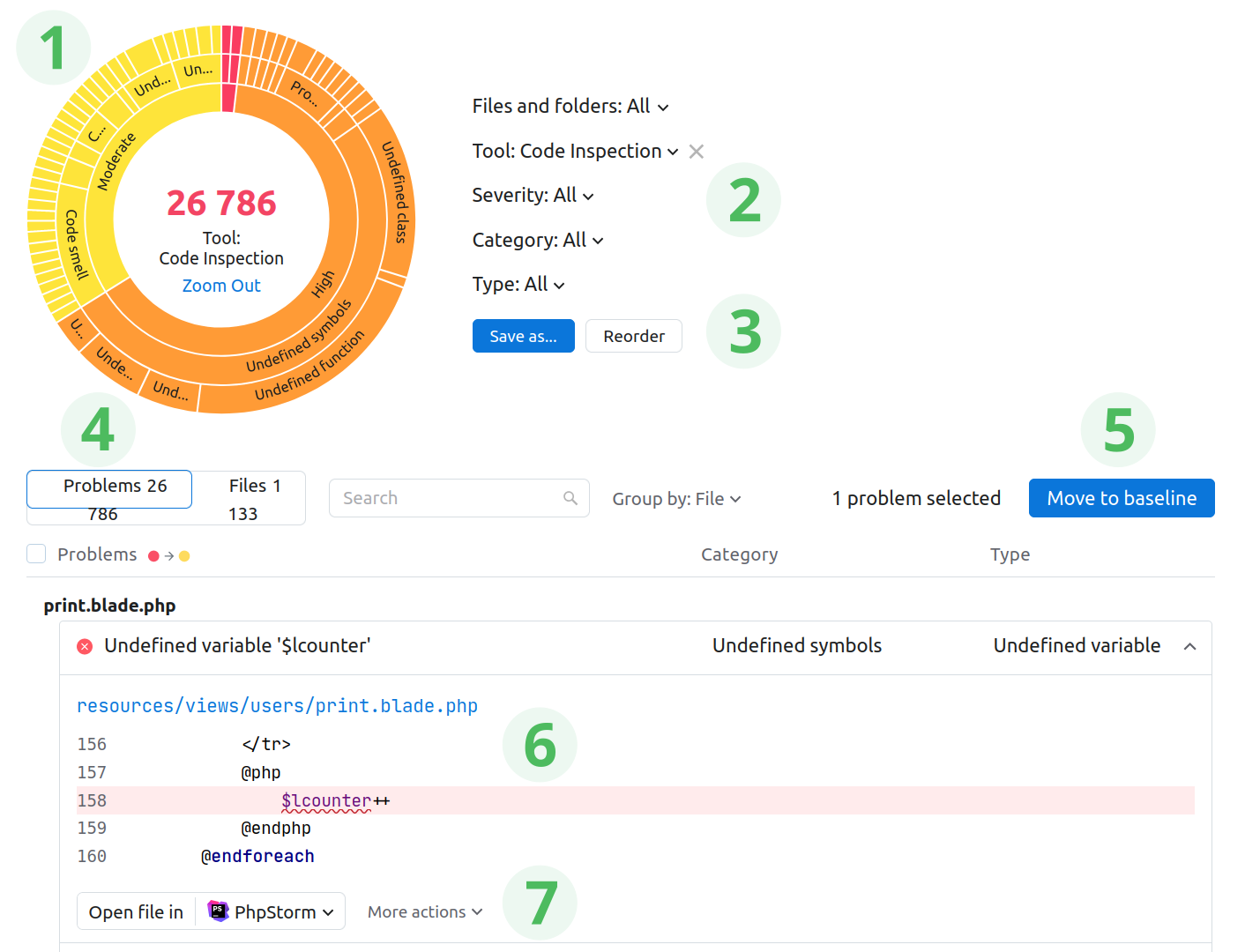1245x952 pixels.
Task: Open resources/views/users/print.blade.php link
Action: [277, 705]
